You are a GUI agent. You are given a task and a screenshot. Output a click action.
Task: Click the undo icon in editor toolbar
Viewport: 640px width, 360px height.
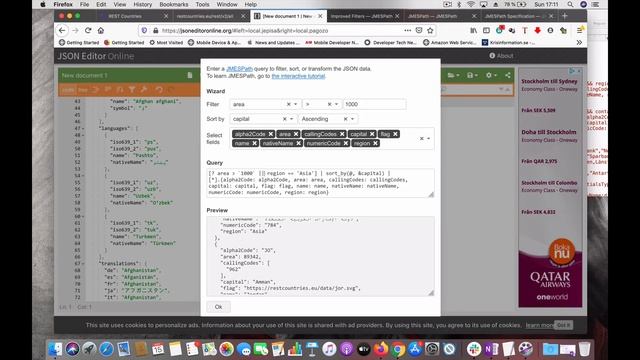point(160,89)
